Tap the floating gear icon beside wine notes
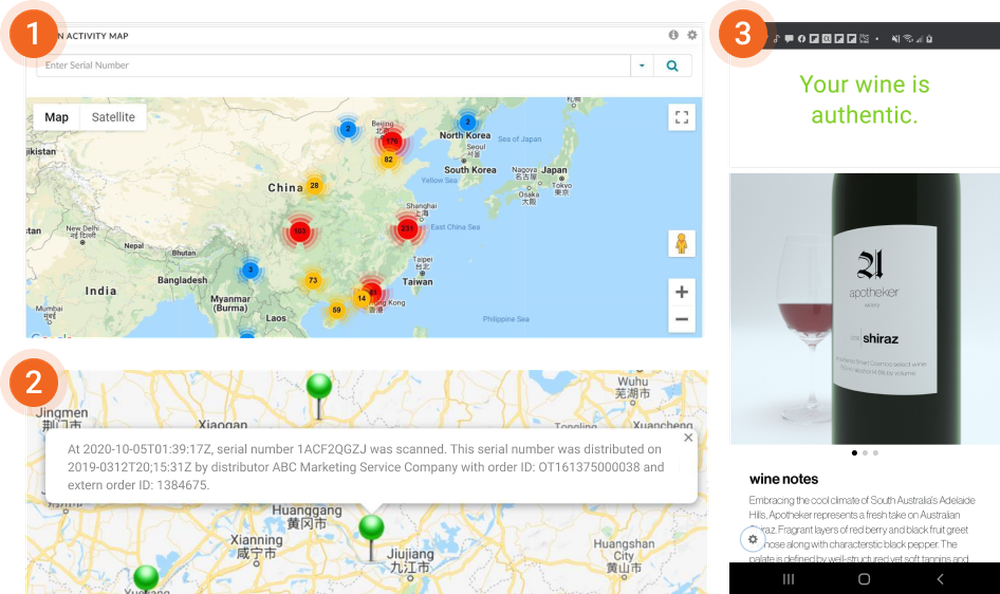This screenshot has height=594, width=1000. coord(753,539)
